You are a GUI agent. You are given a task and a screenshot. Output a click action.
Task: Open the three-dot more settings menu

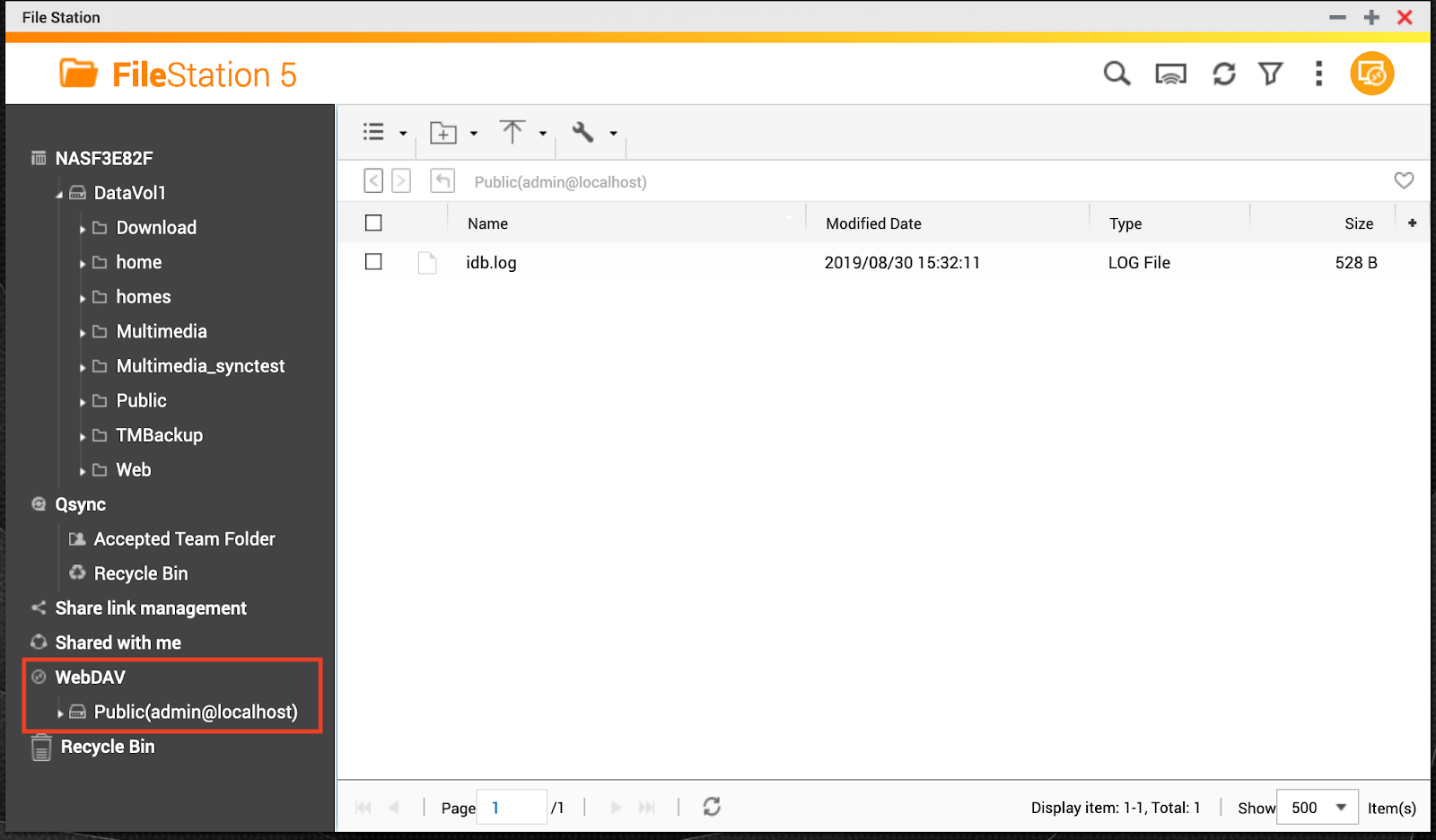coord(1318,74)
